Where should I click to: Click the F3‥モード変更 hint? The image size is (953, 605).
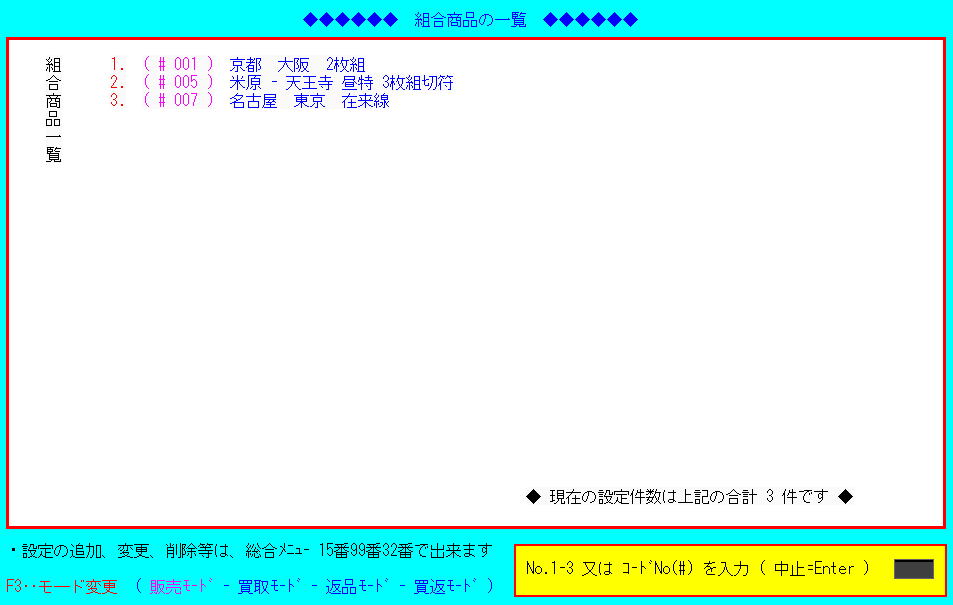(61, 586)
